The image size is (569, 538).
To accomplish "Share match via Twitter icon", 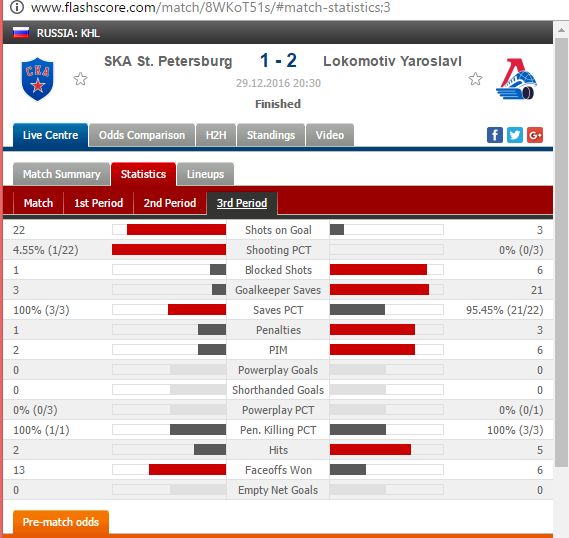I will pyautogui.click(x=515, y=135).
